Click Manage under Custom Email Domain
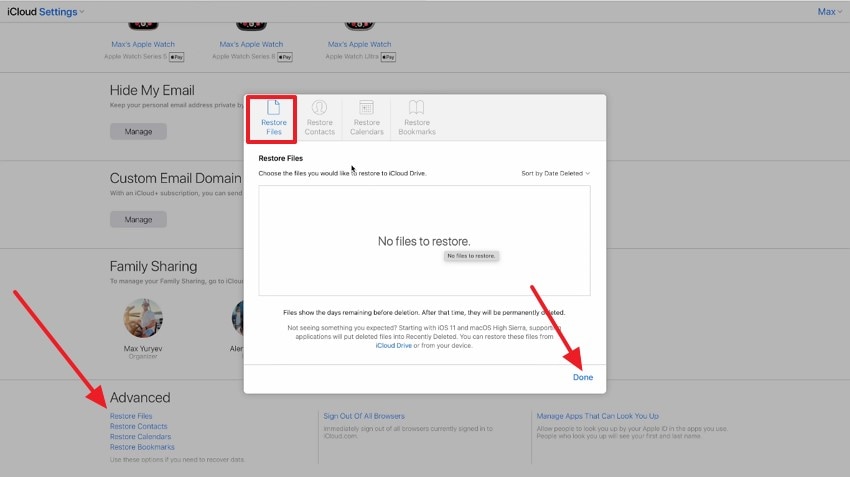850x477 pixels. [138, 220]
